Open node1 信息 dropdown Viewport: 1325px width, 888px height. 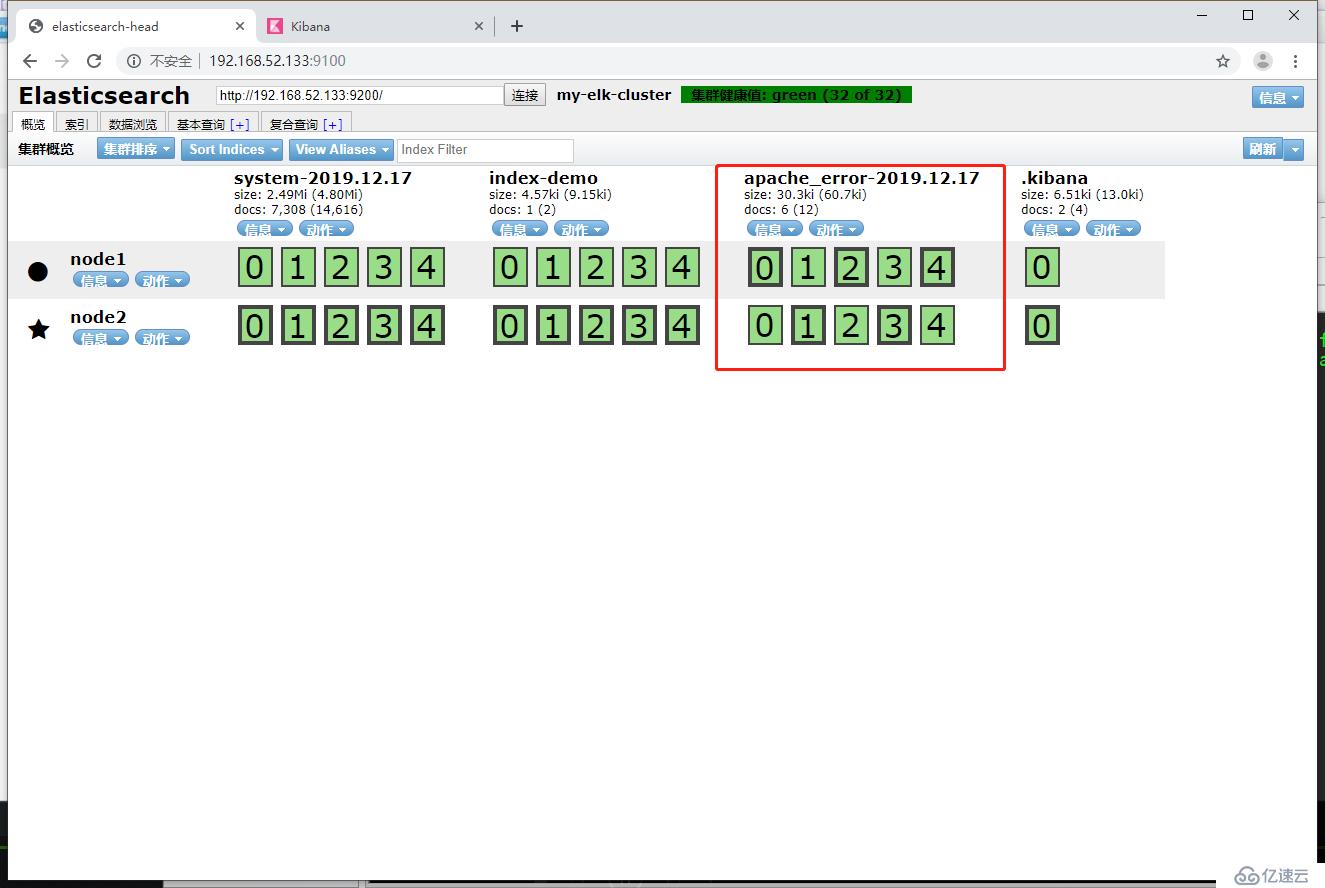coord(101,280)
